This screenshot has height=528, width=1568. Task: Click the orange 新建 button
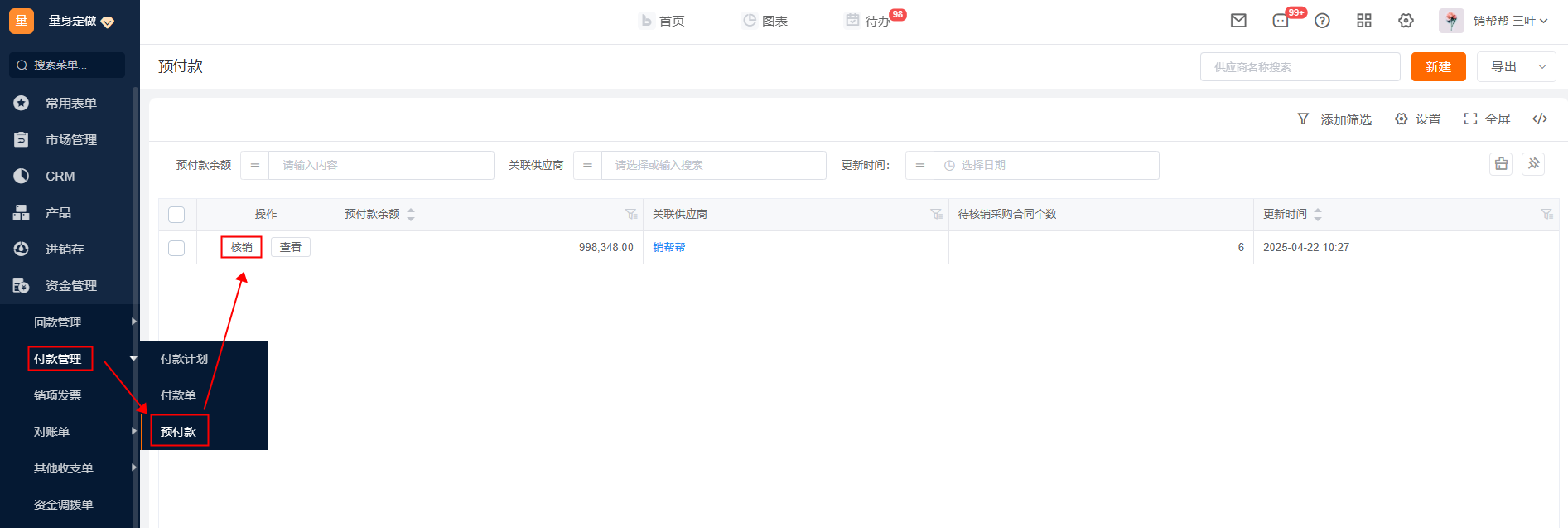click(1438, 67)
